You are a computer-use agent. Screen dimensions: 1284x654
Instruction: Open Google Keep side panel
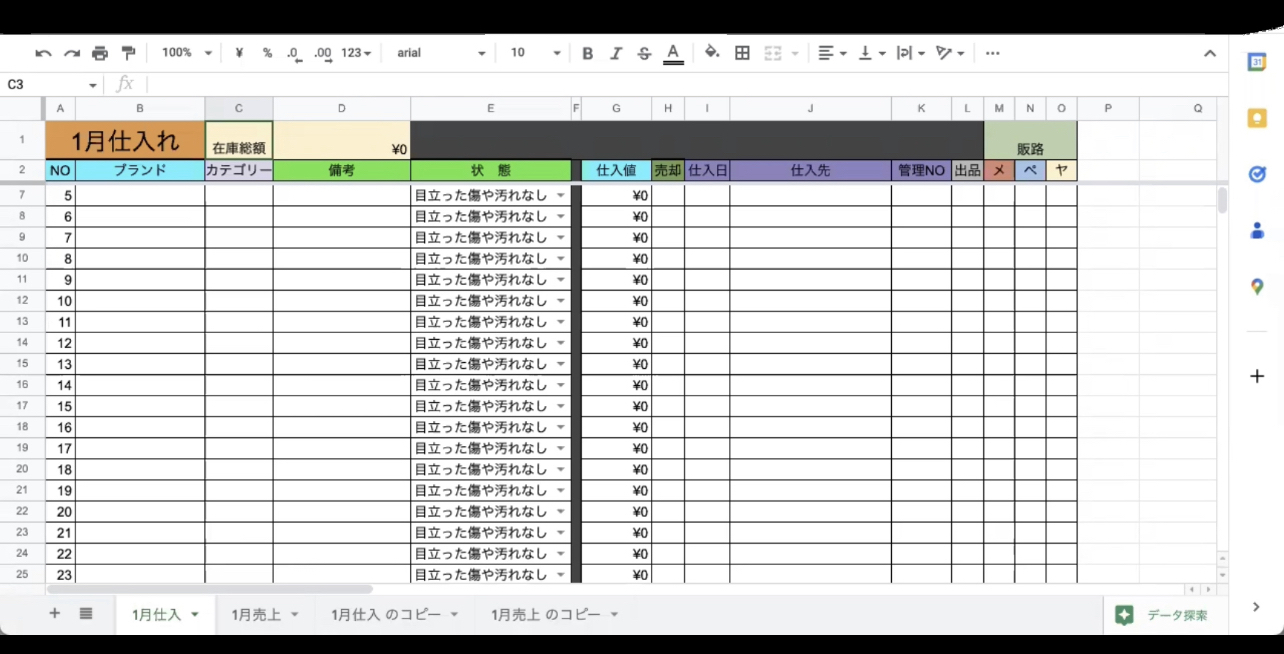(x=1257, y=118)
